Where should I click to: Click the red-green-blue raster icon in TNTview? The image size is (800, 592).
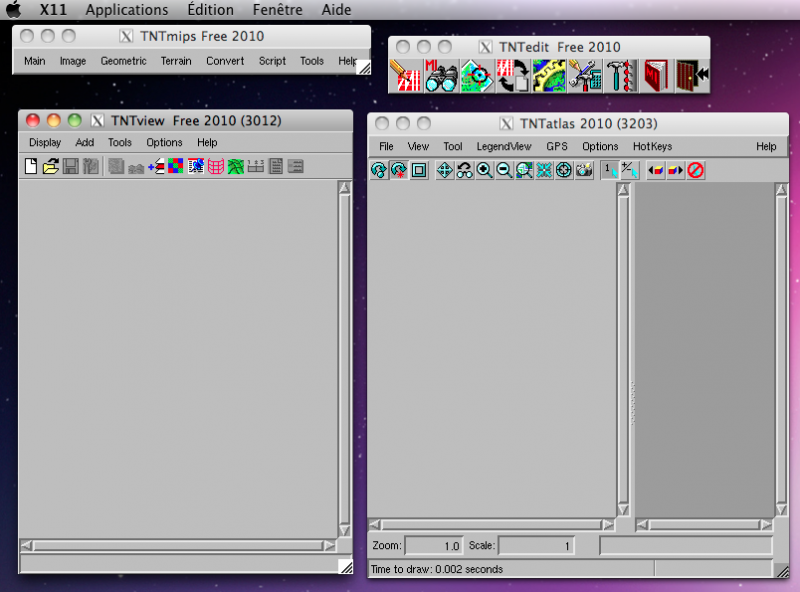click(175, 167)
